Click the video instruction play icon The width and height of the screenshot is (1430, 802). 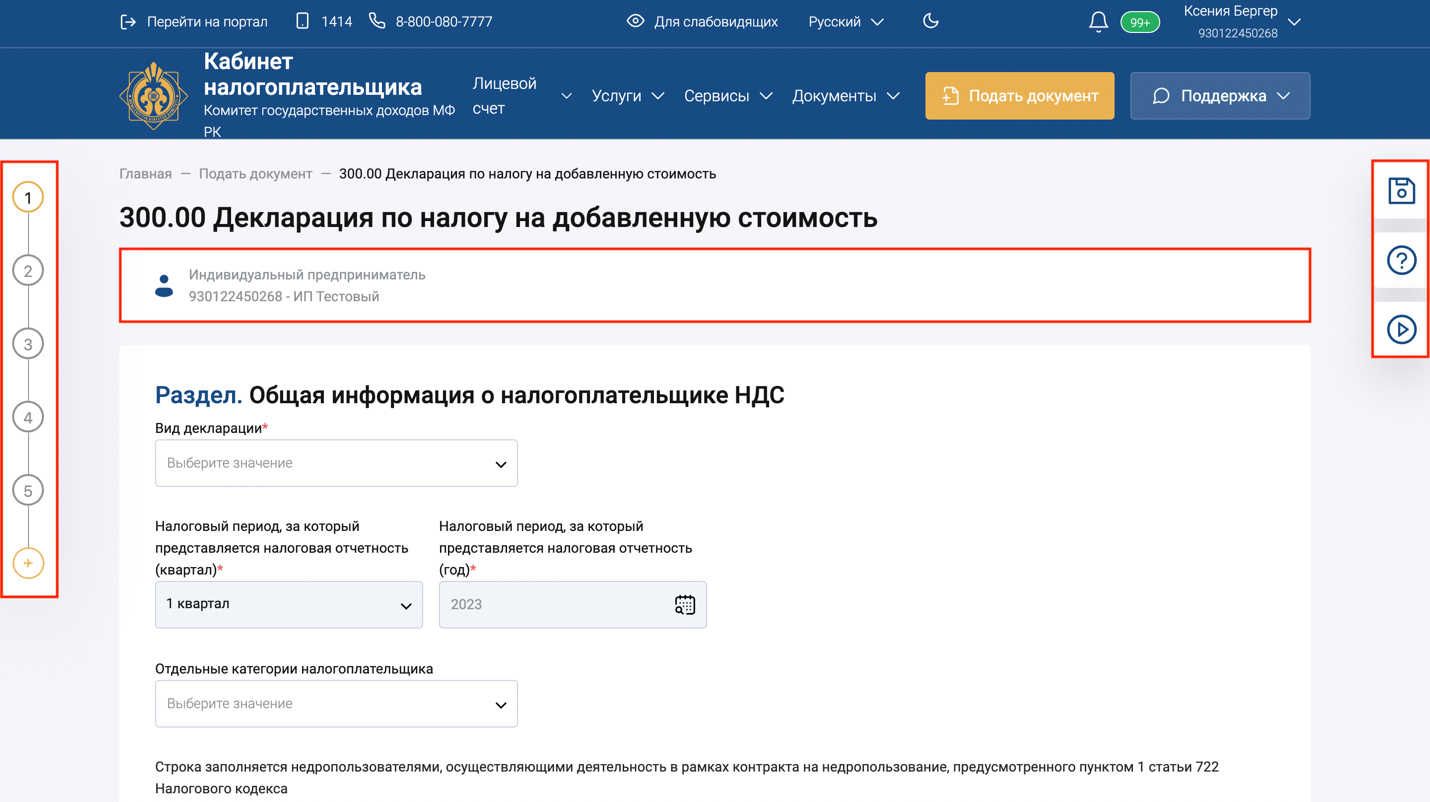click(1401, 328)
